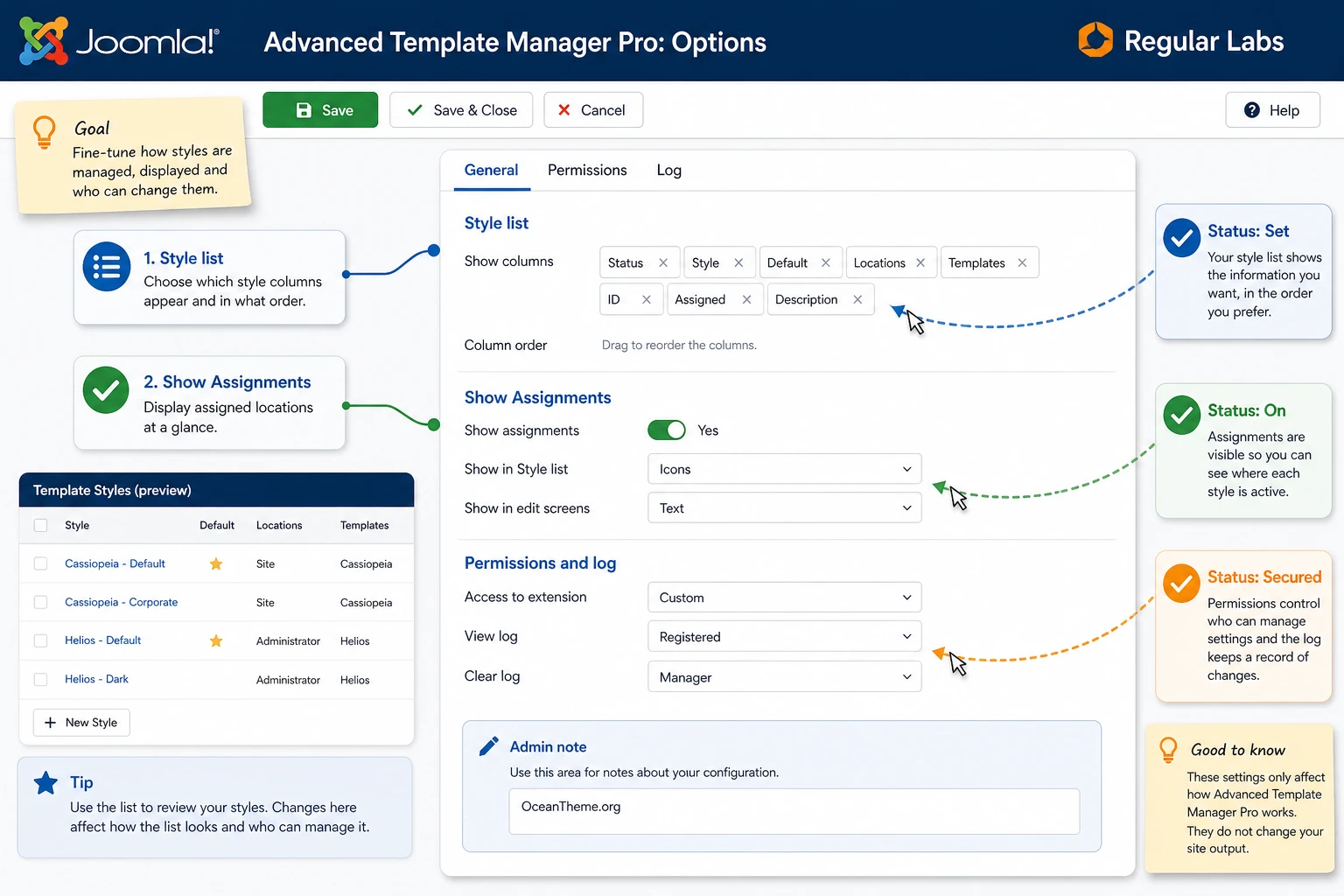Click the Status: Set blue check icon
Viewport: 1344px width, 896px height.
[x=1181, y=237]
